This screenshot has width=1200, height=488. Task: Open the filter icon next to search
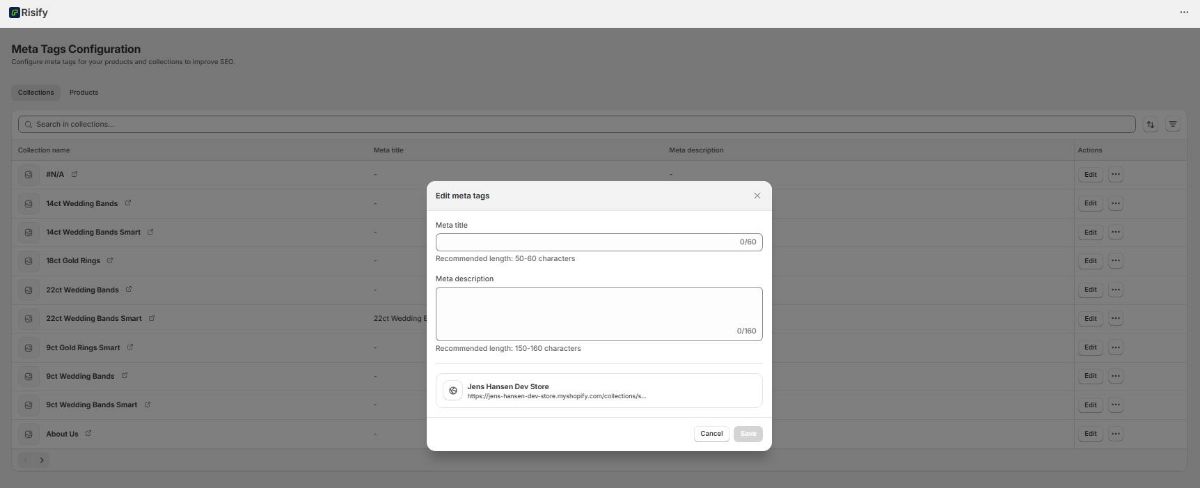coord(1173,125)
